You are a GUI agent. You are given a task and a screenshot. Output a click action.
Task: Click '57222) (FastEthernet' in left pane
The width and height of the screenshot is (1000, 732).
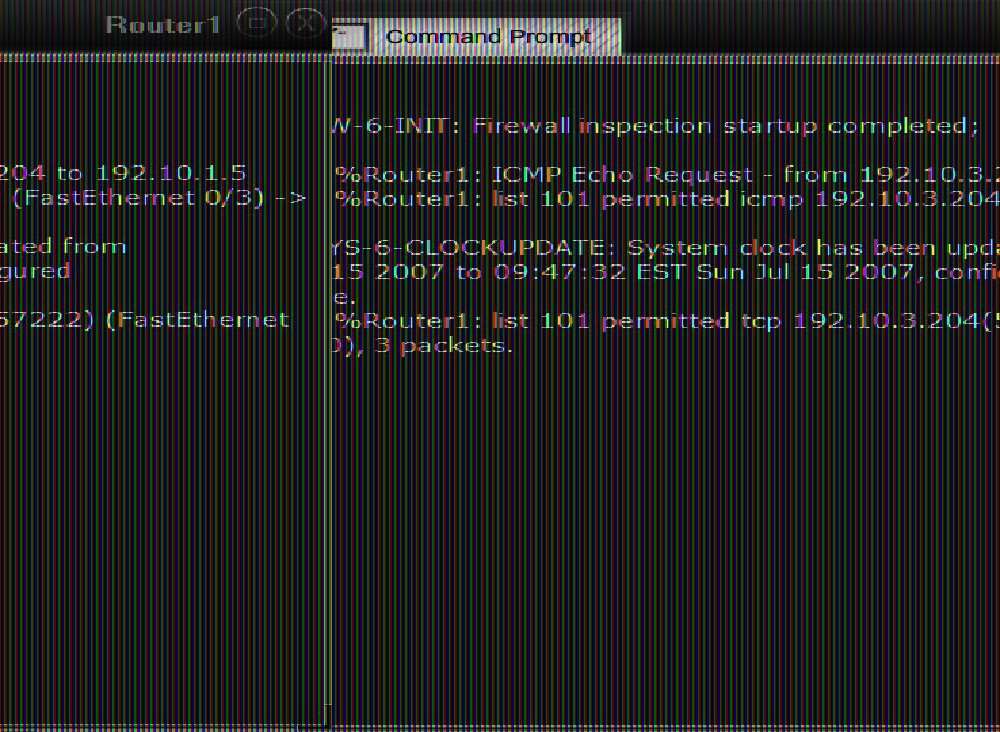145,319
